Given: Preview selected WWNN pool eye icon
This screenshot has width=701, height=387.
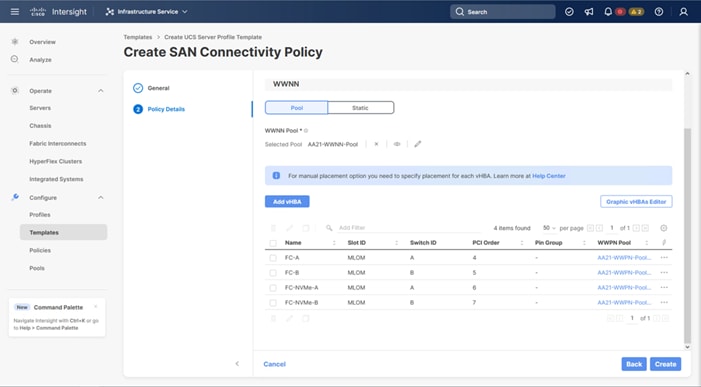Looking at the screenshot, I should pyautogui.click(x=397, y=144).
